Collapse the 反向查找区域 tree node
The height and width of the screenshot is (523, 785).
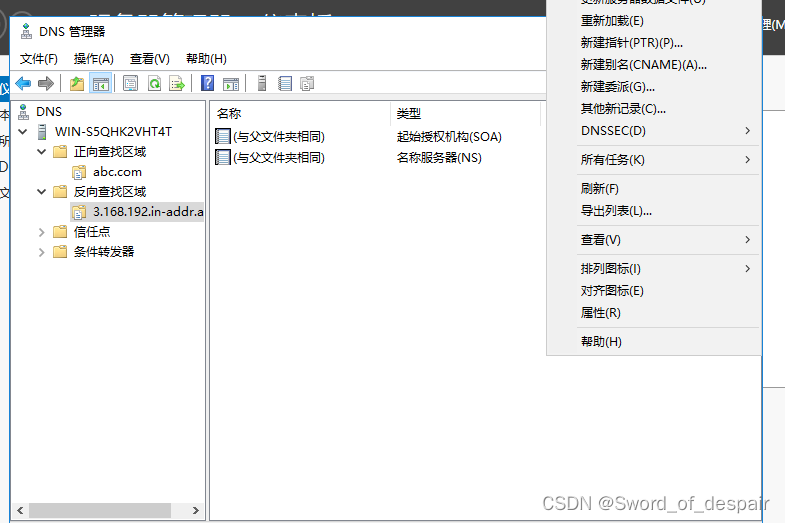(42, 192)
